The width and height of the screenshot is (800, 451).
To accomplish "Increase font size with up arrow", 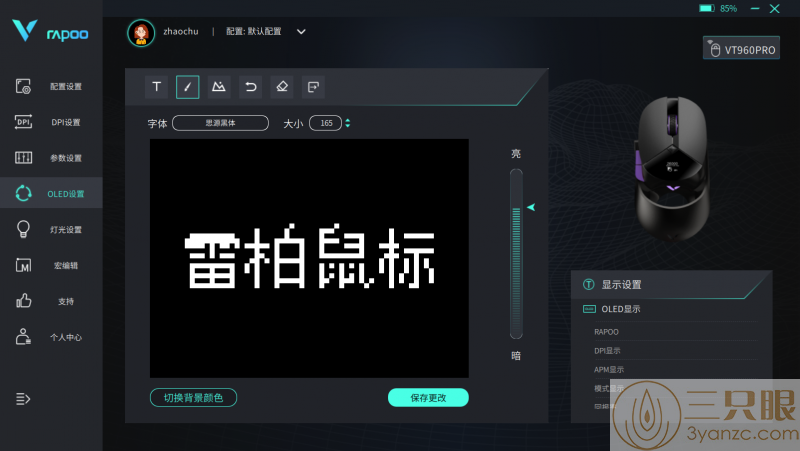I will coord(348,120).
